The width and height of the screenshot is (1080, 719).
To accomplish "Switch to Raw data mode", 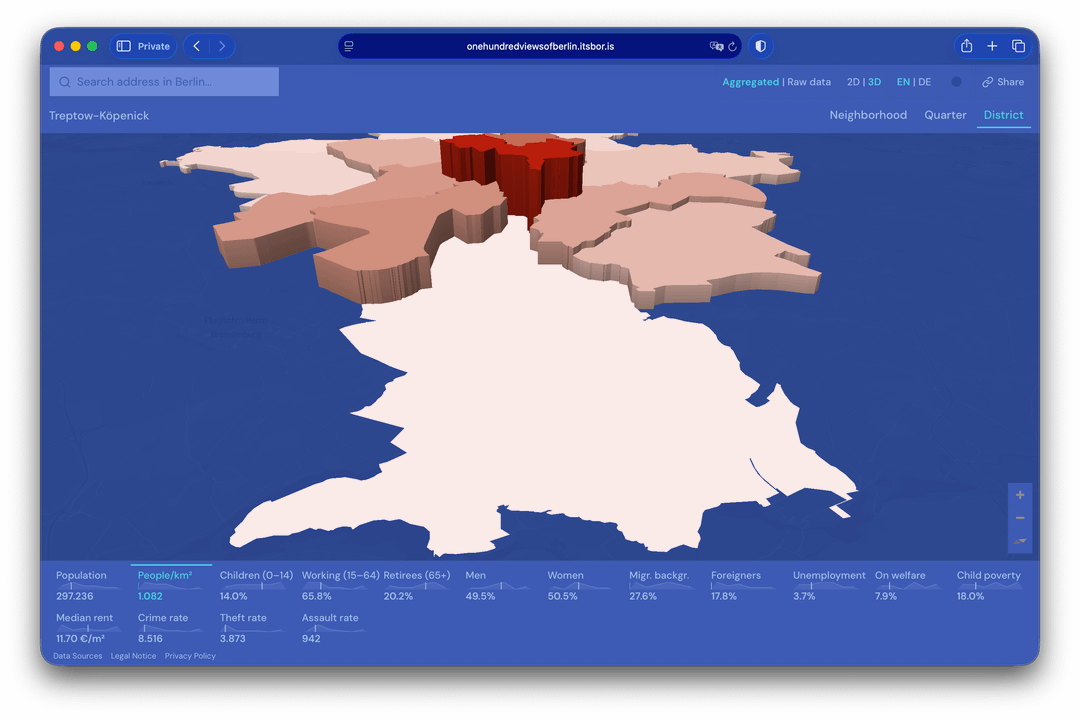I will point(809,82).
